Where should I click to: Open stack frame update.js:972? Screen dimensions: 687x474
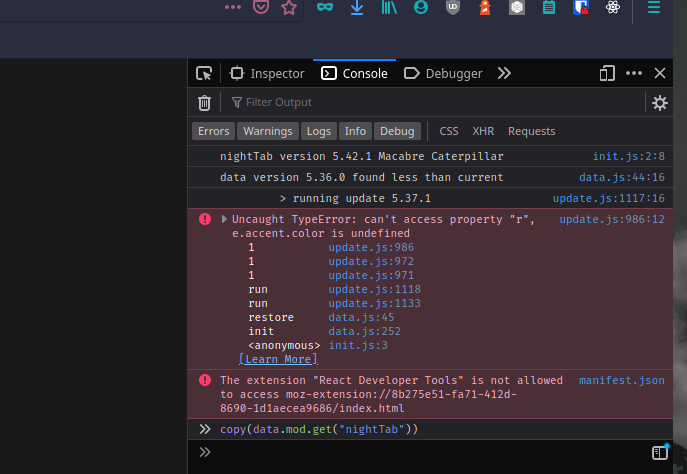point(371,261)
